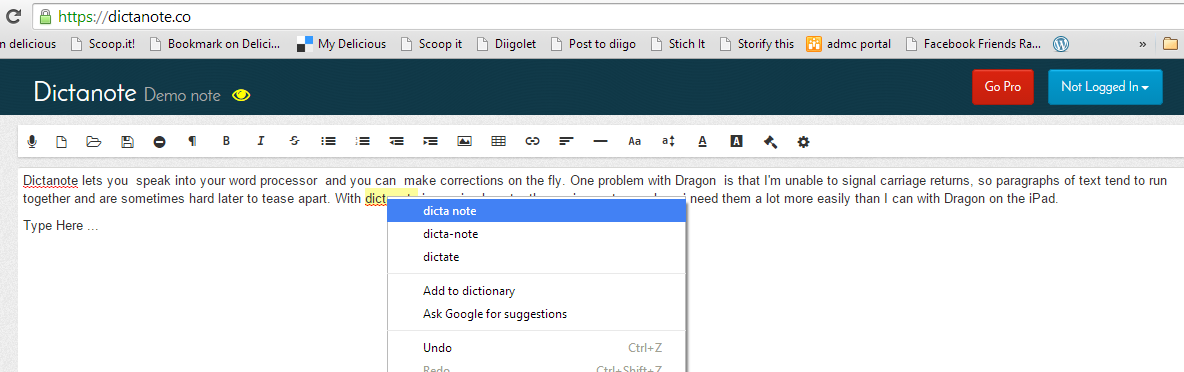Click Add to dictionary

coord(537,291)
